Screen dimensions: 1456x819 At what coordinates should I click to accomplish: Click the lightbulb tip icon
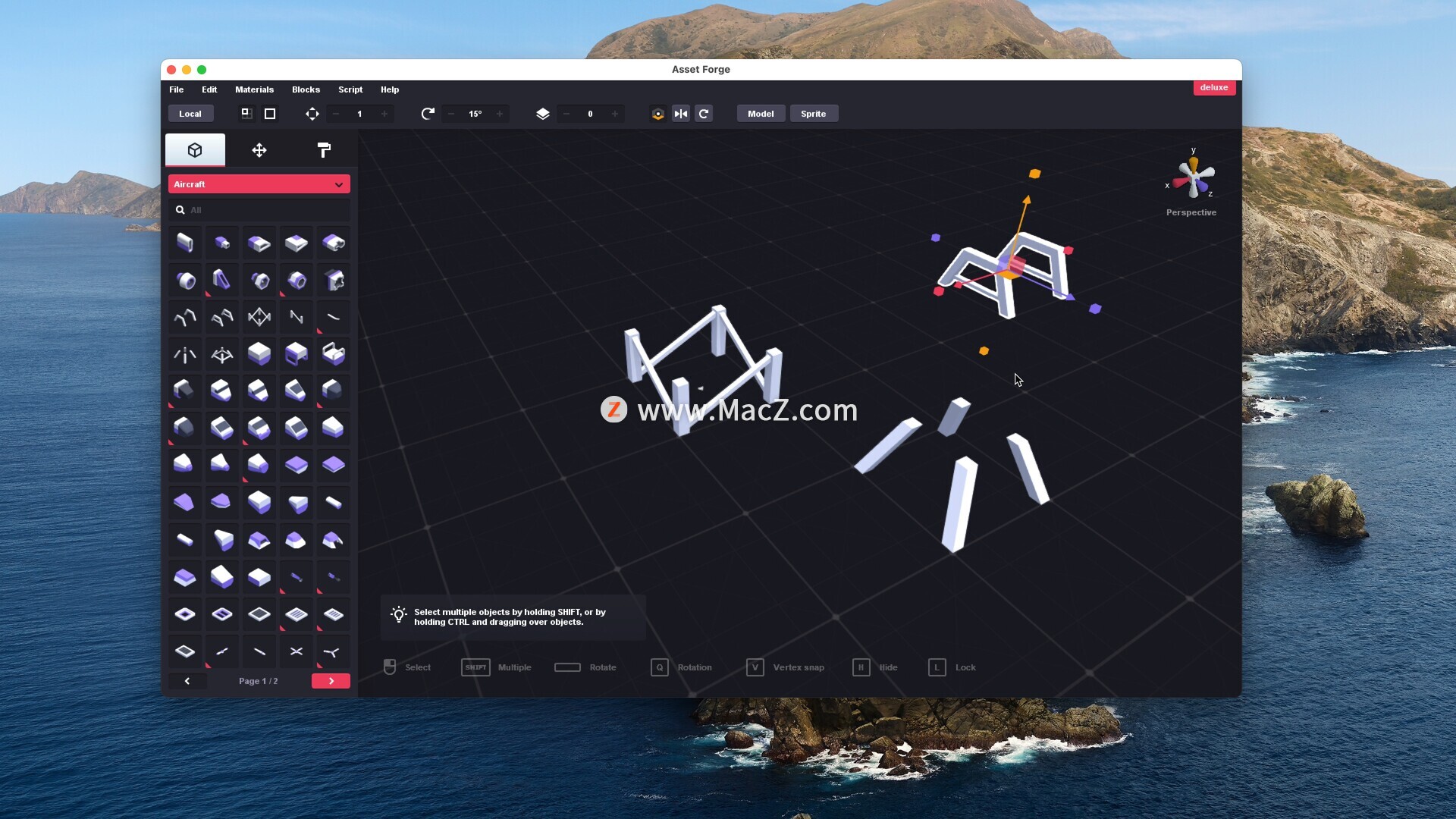398,615
